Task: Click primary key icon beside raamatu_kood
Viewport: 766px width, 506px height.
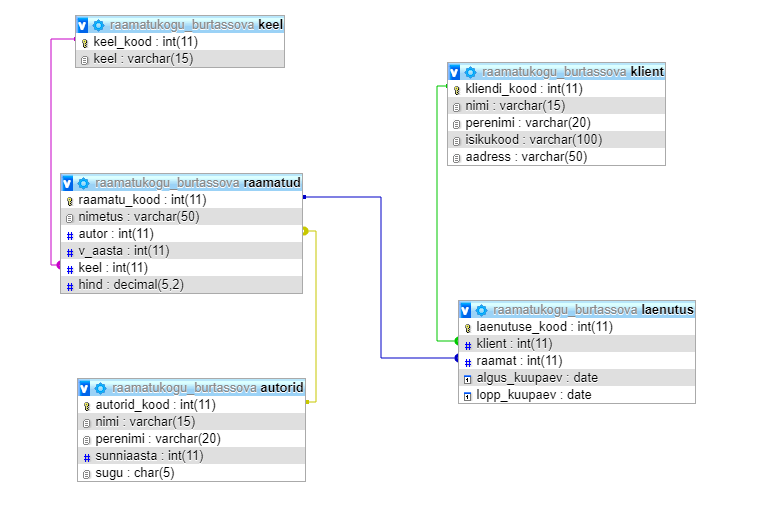Action: point(70,200)
